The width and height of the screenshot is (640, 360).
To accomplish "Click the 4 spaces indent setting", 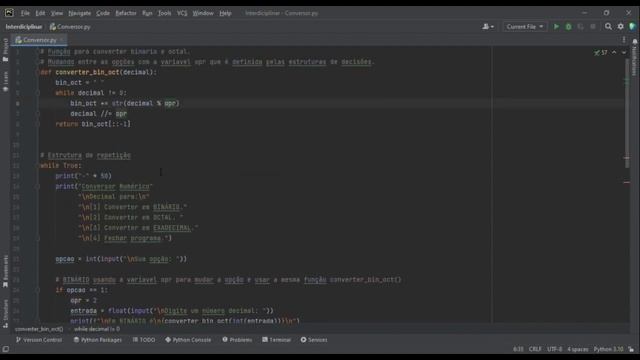I will click(x=578, y=349).
